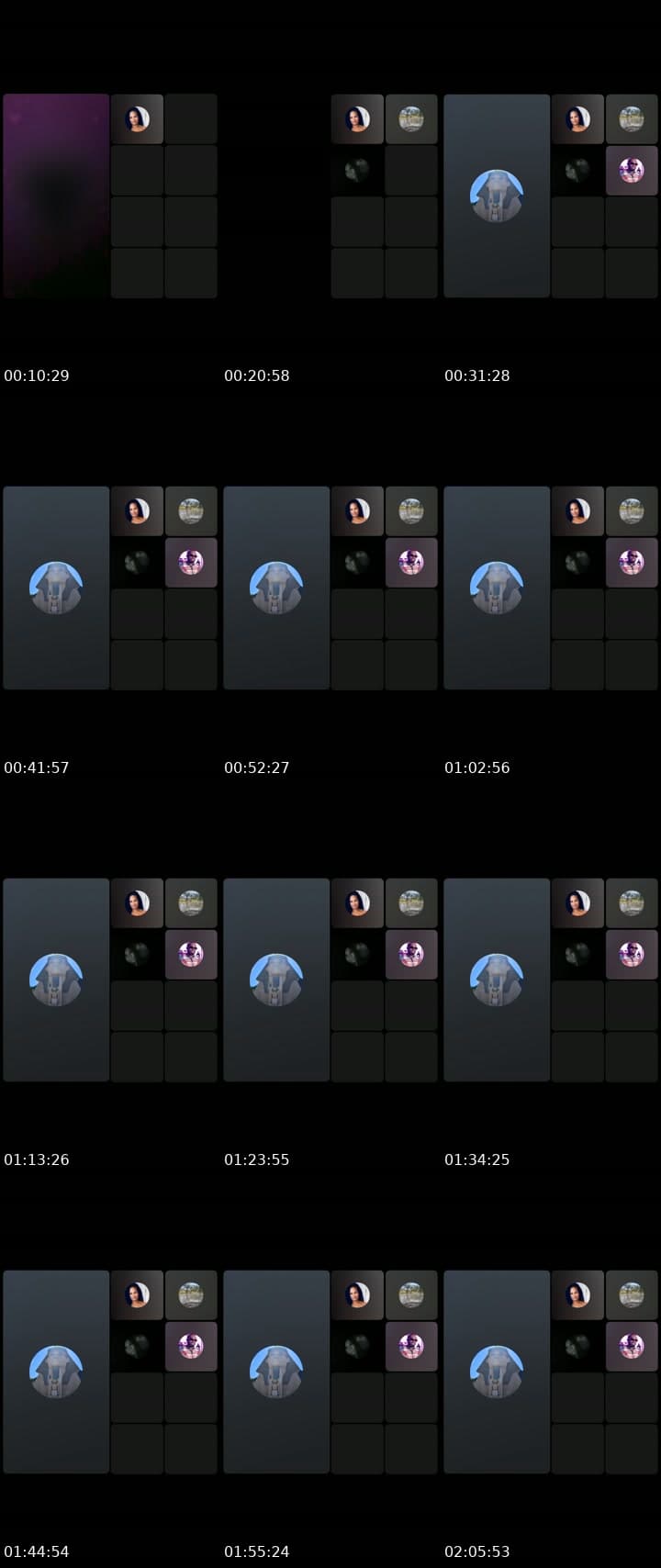This screenshot has width=661, height=1568.
Task: Select the purple avatar tile at 01:13:26
Action: point(191,955)
